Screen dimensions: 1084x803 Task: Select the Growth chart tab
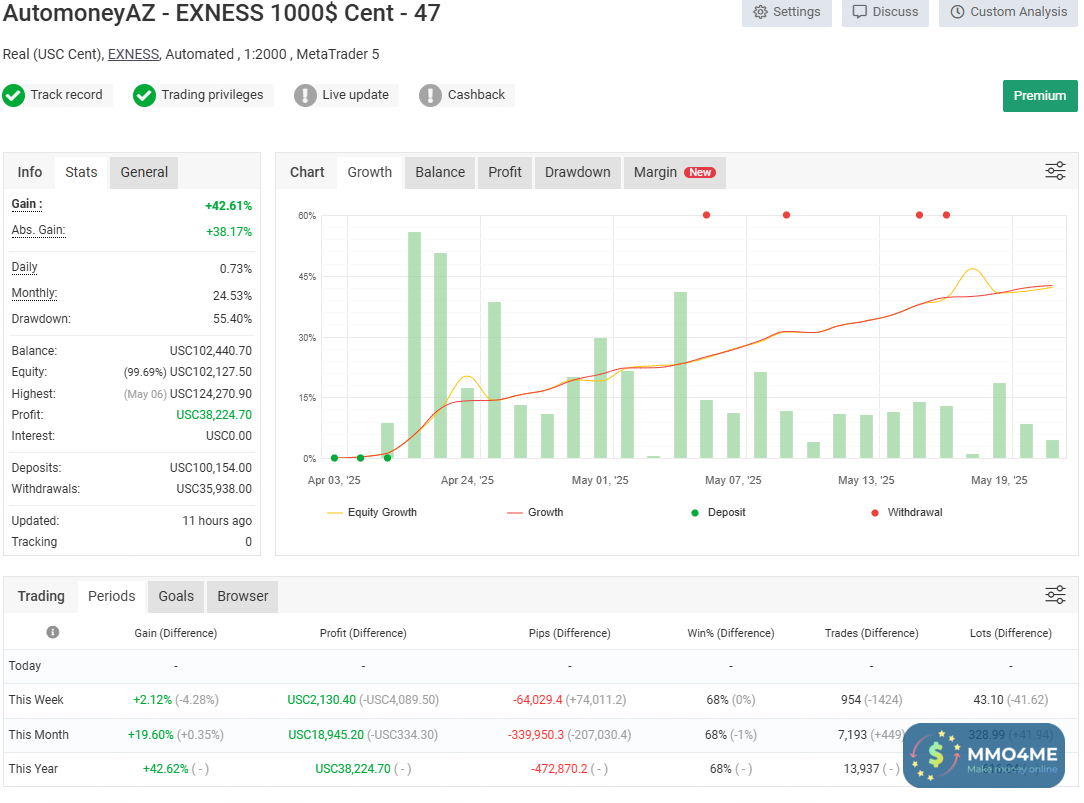pos(369,172)
